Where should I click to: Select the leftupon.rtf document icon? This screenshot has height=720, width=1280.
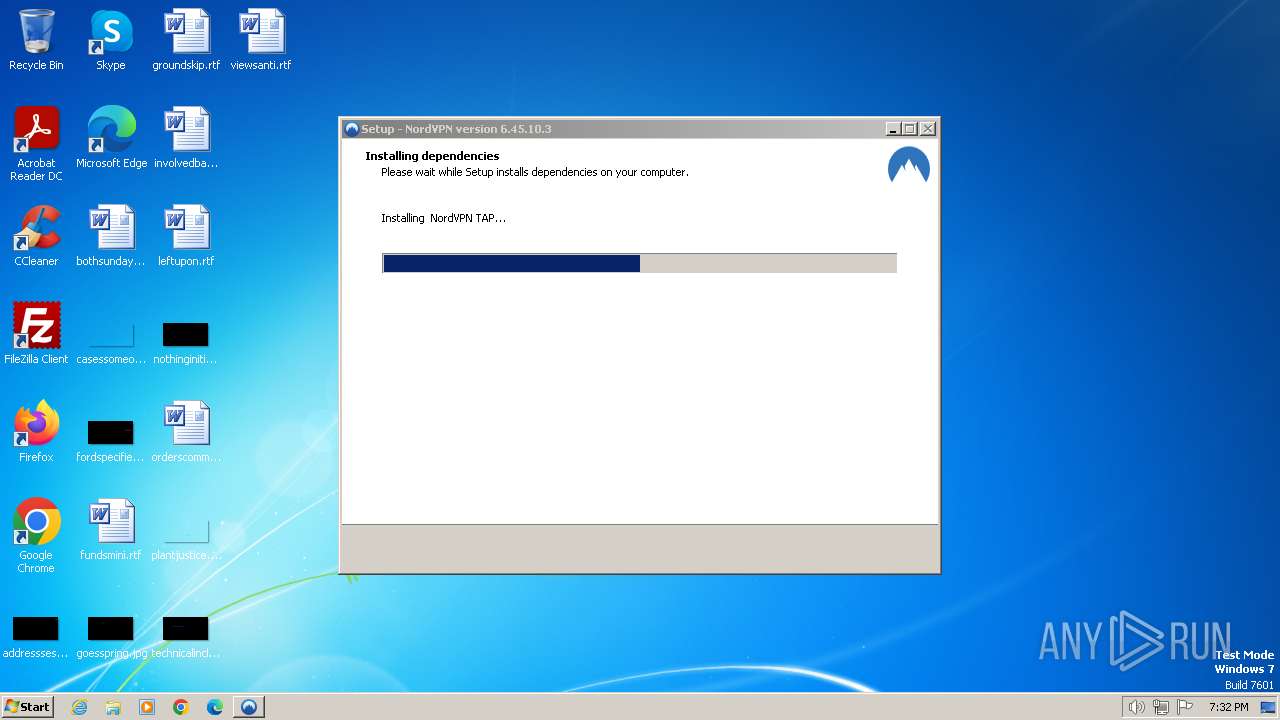[x=186, y=235]
